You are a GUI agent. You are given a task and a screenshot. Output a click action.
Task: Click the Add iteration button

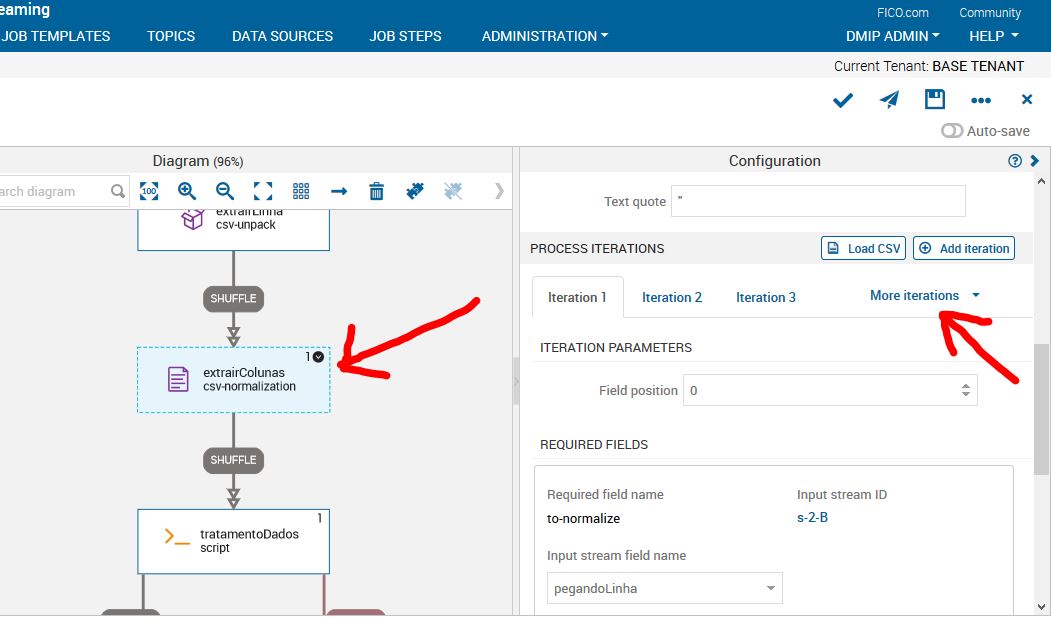(x=964, y=248)
